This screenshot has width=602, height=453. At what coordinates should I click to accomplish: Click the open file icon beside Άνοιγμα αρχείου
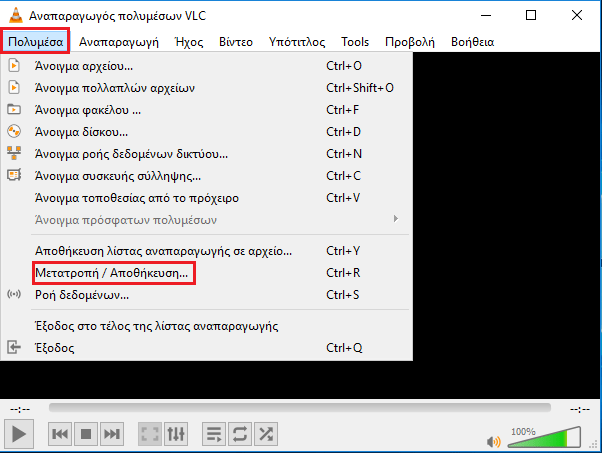pos(14,65)
